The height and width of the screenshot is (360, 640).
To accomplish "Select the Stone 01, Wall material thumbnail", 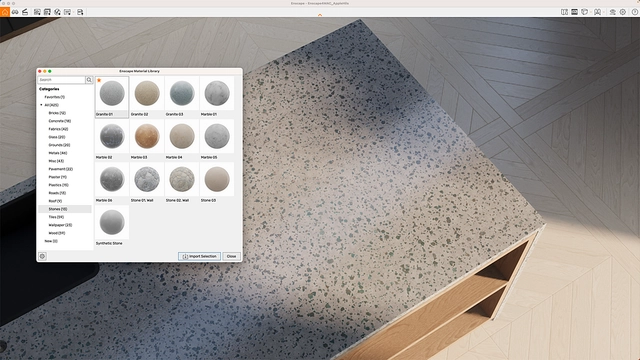I will tap(147, 179).
